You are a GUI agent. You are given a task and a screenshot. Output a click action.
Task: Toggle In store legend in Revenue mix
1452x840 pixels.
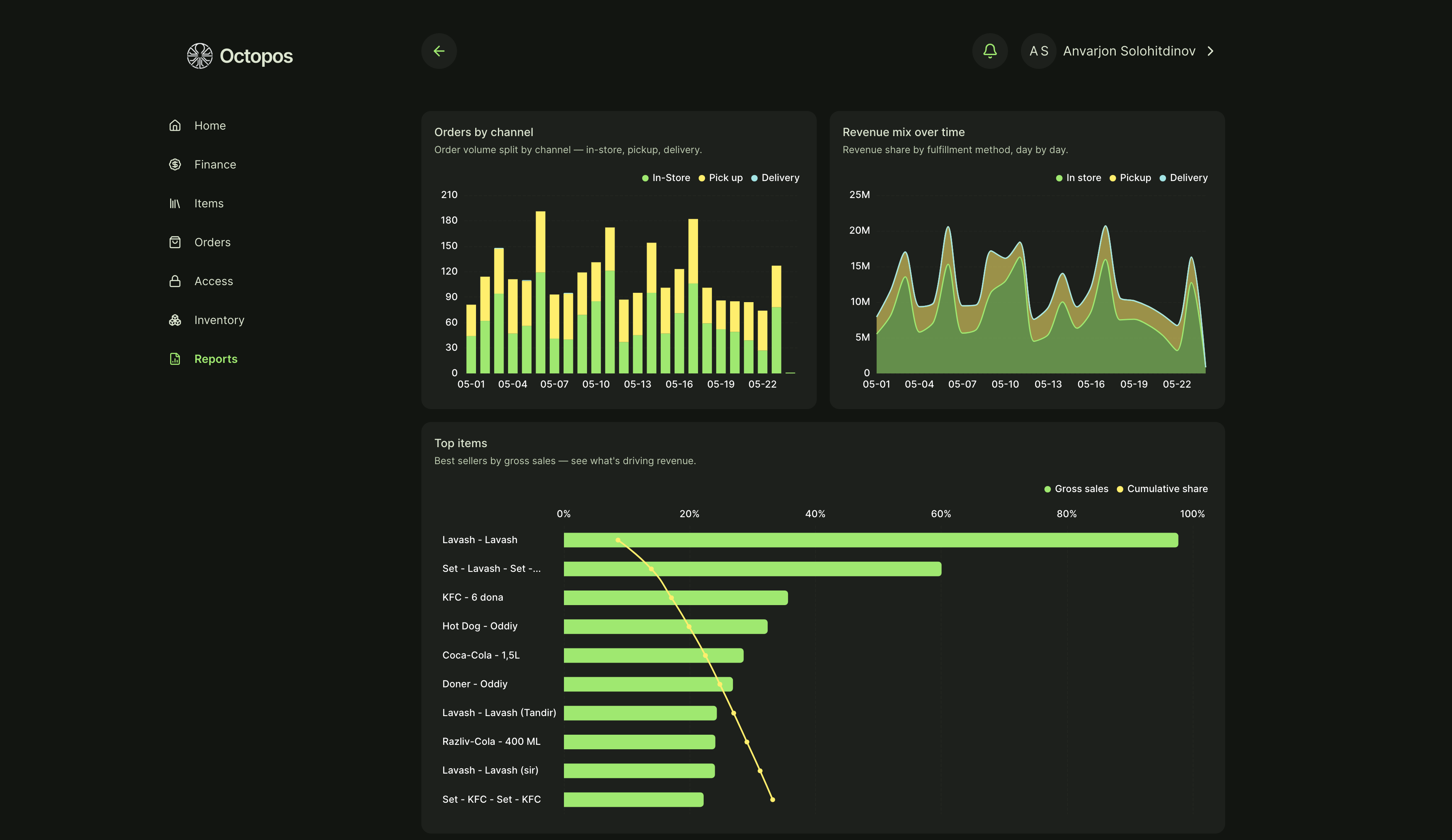[x=1078, y=178]
